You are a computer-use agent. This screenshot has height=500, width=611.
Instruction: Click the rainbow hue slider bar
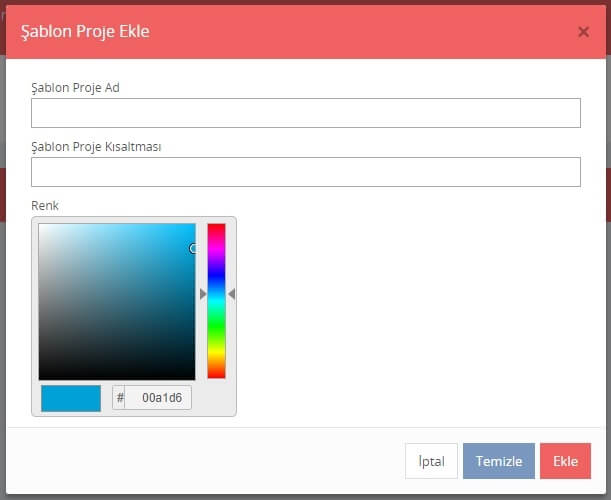pyautogui.click(x=216, y=301)
